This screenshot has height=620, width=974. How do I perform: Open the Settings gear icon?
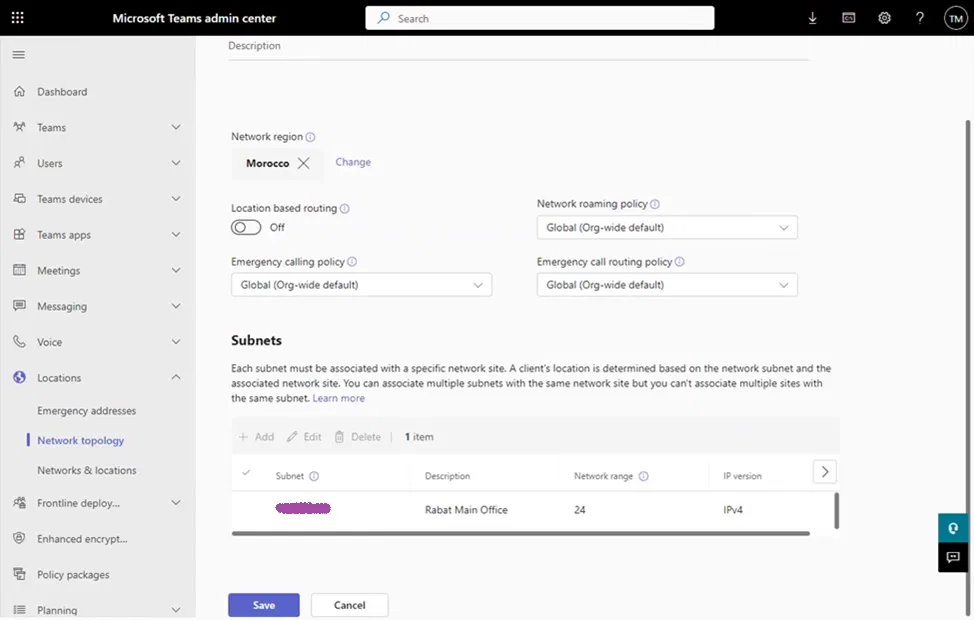click(884, 18)
